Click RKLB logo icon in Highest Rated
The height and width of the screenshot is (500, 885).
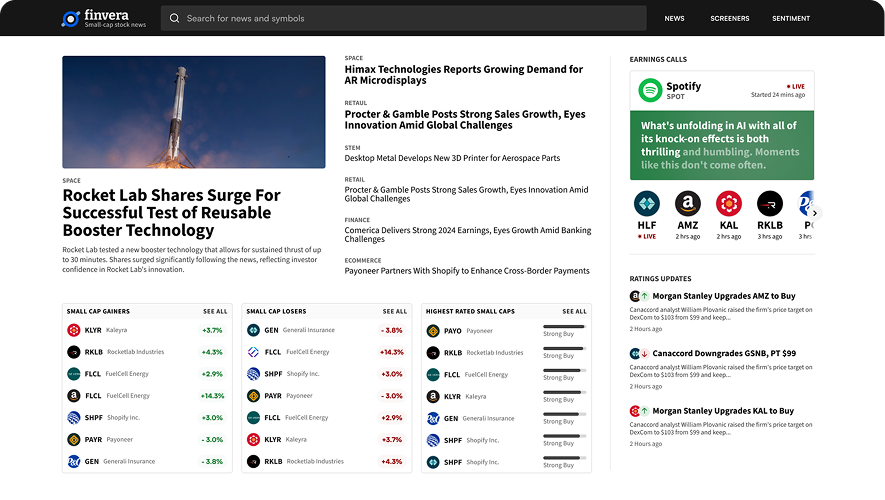433,353
